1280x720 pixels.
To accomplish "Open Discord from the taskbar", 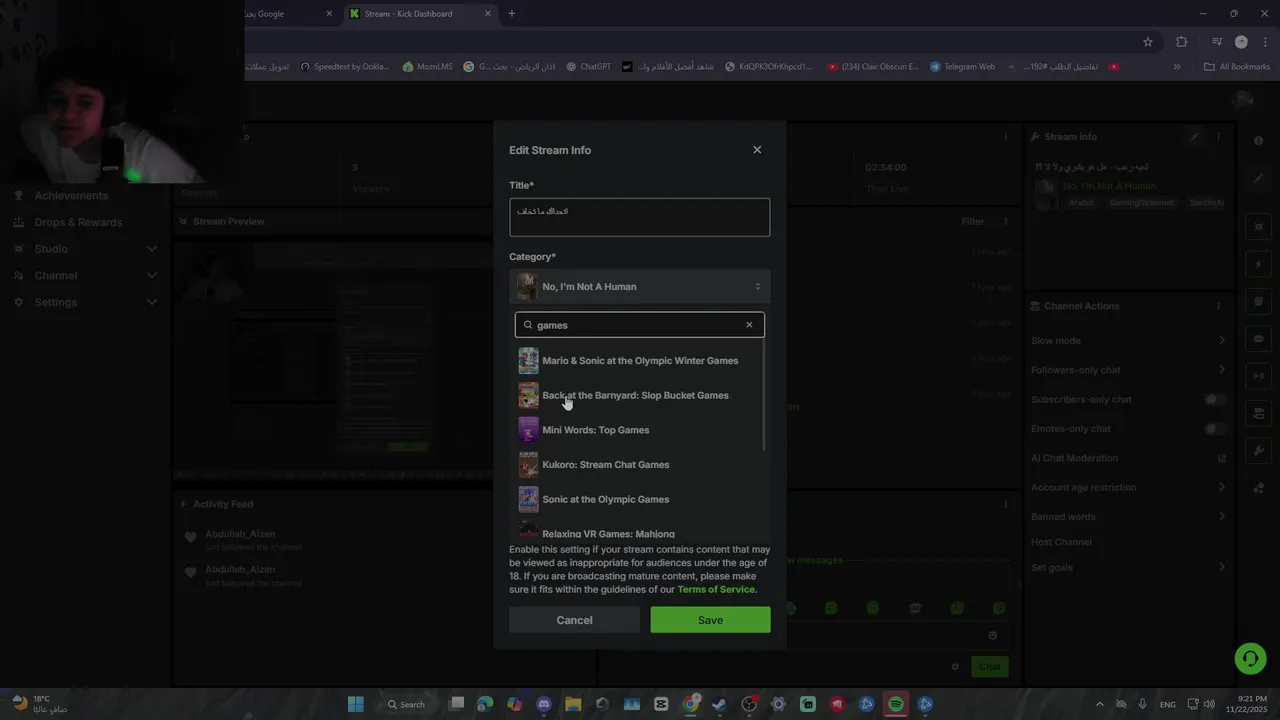I will coord(543,704).
